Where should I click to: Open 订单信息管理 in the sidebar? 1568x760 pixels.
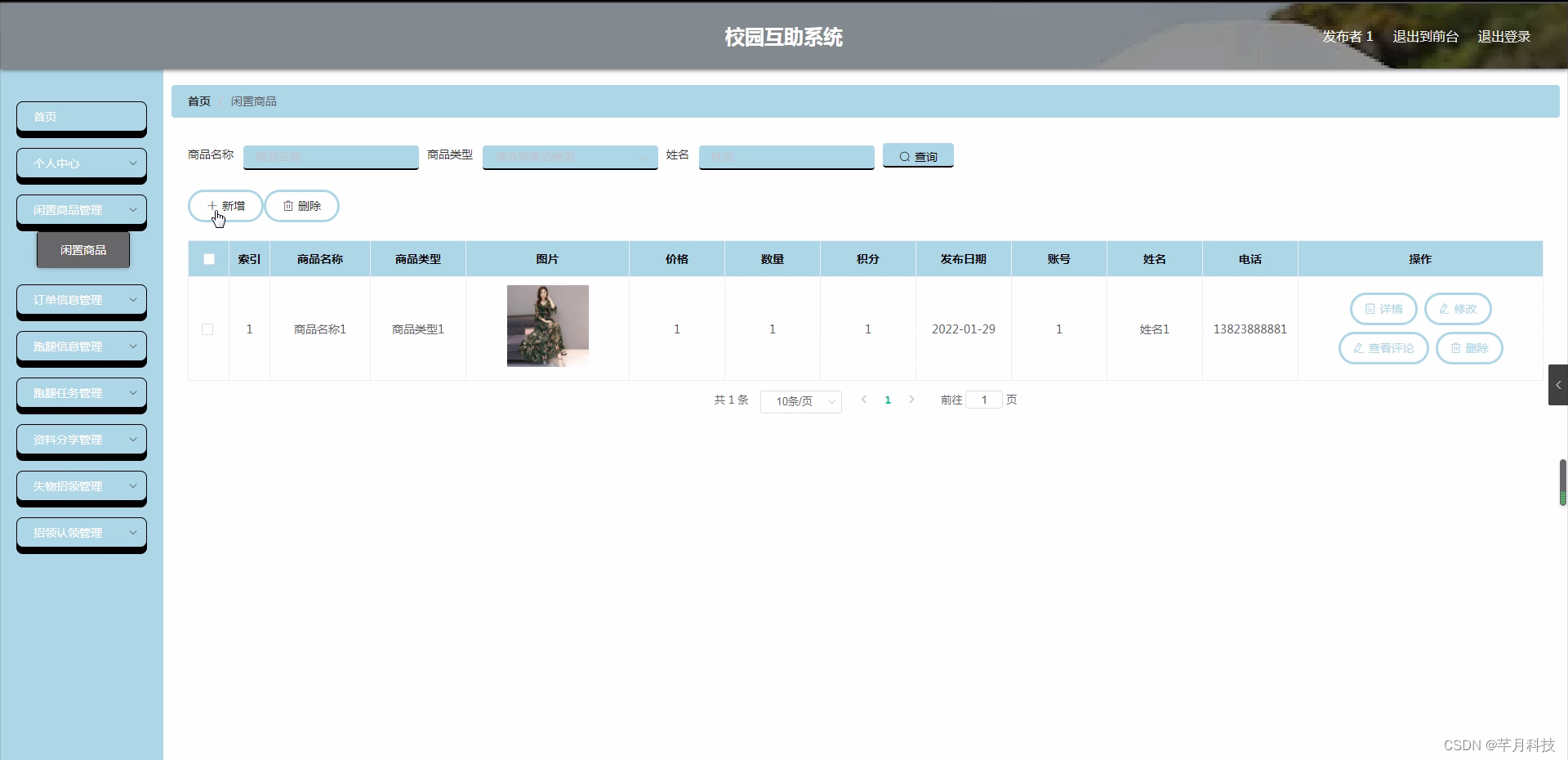(x=81, y=300)
